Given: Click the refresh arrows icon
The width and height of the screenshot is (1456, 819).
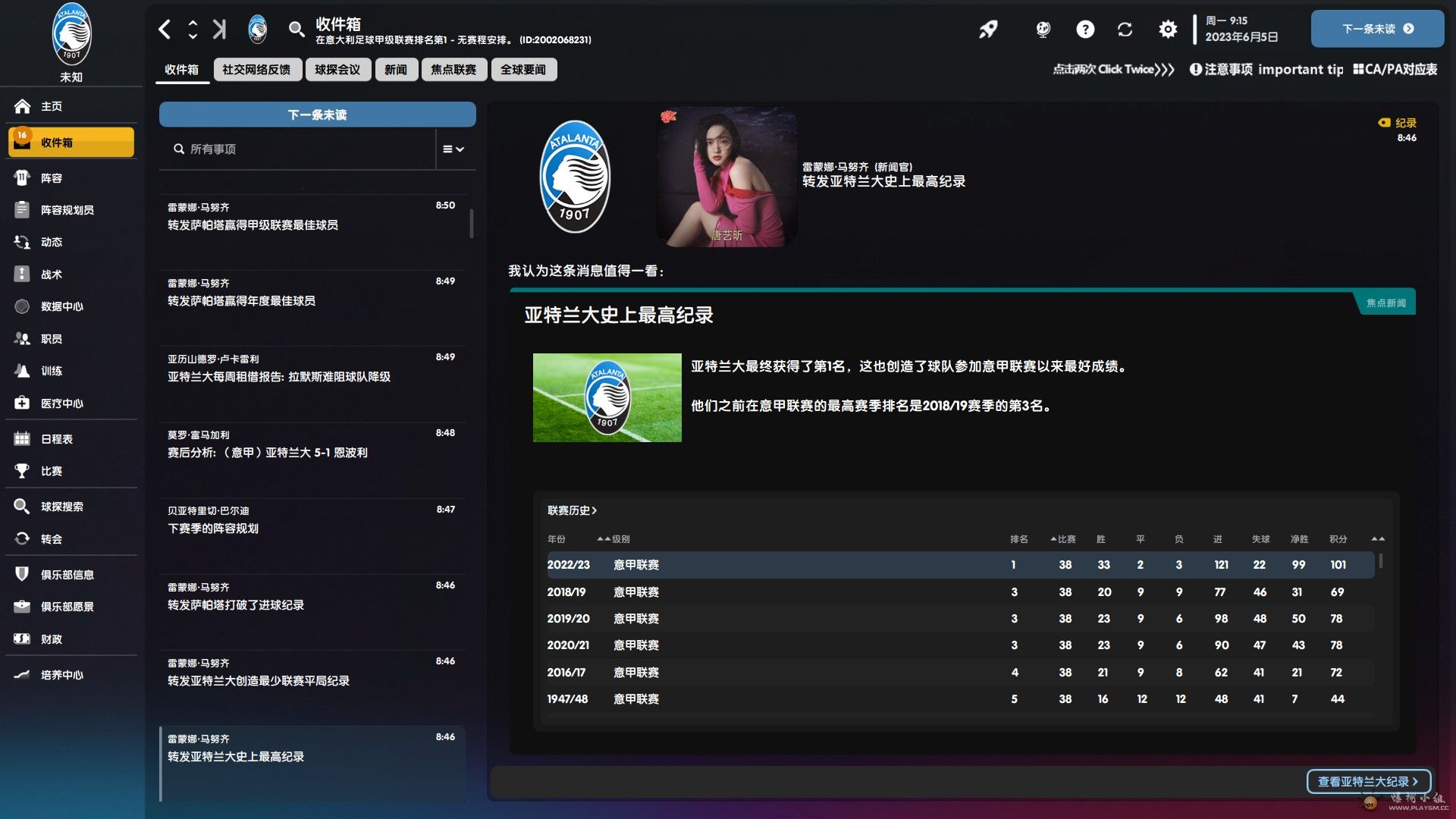Looking at the screenshot, I should click(x=1125, y=30).
